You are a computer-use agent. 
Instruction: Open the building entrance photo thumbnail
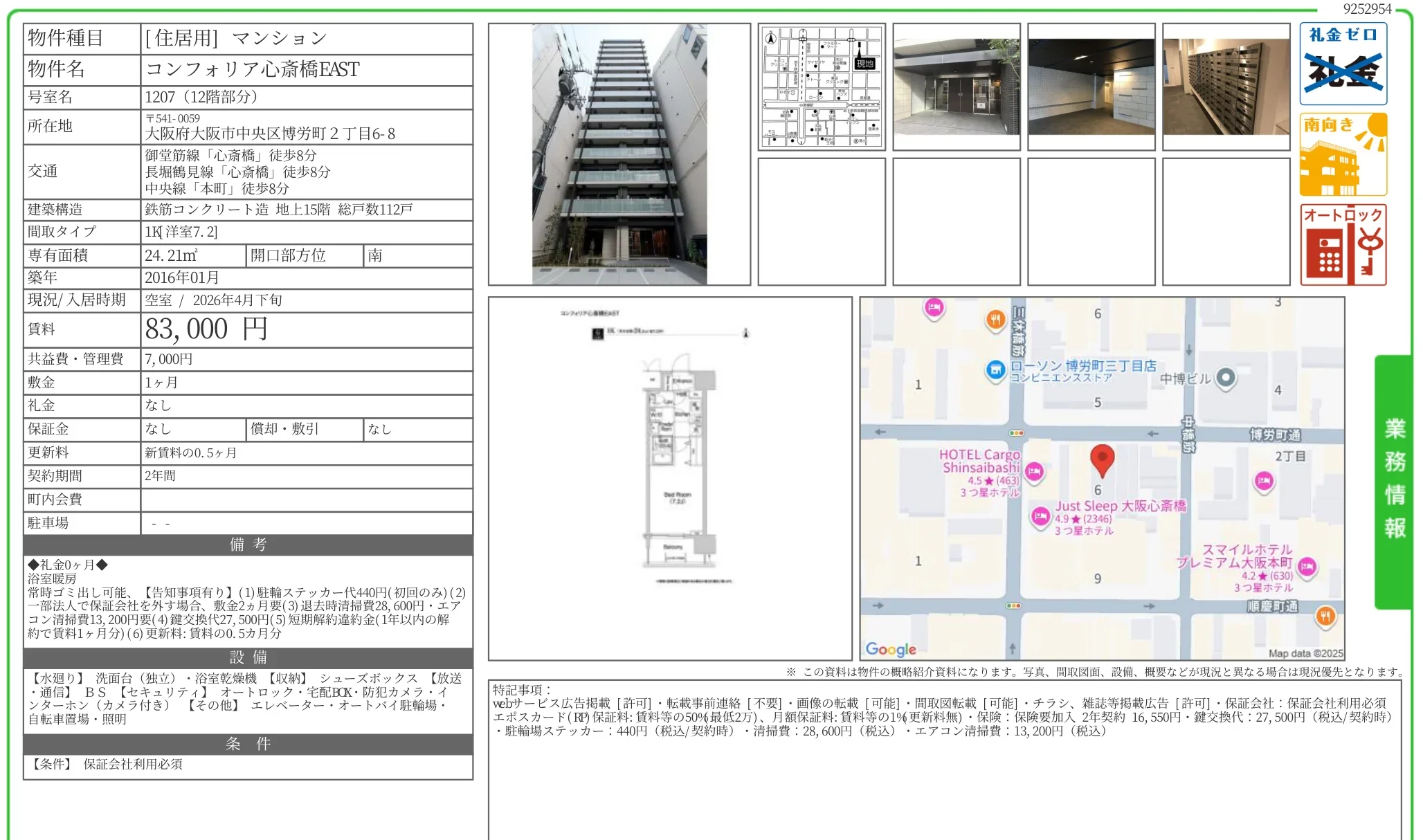tap(956, 86)
